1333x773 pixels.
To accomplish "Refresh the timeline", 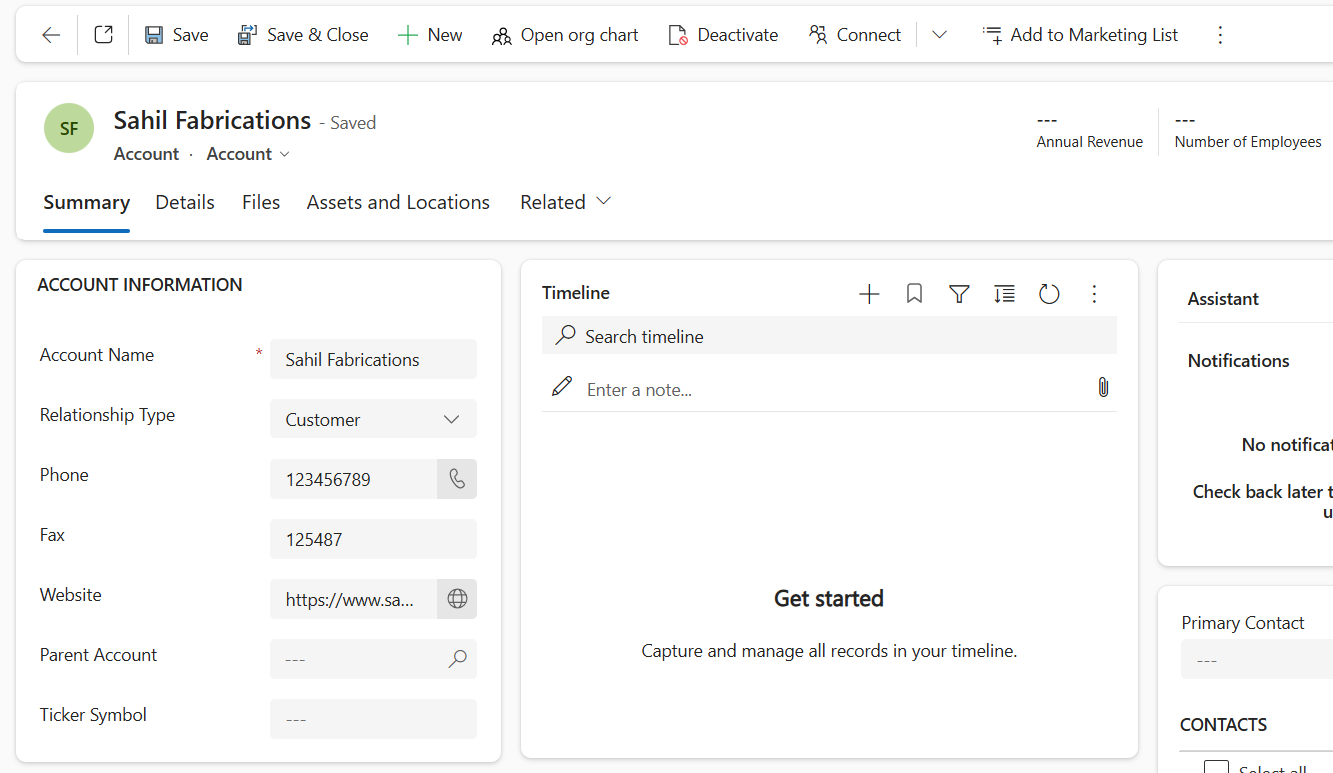I will coord(1049,293).
